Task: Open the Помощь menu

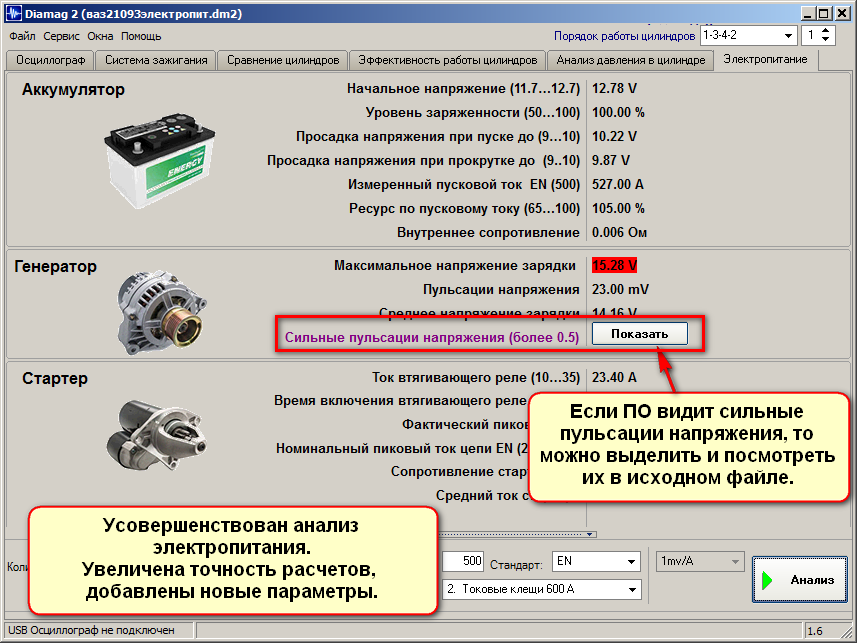Action: pos(141,37)
